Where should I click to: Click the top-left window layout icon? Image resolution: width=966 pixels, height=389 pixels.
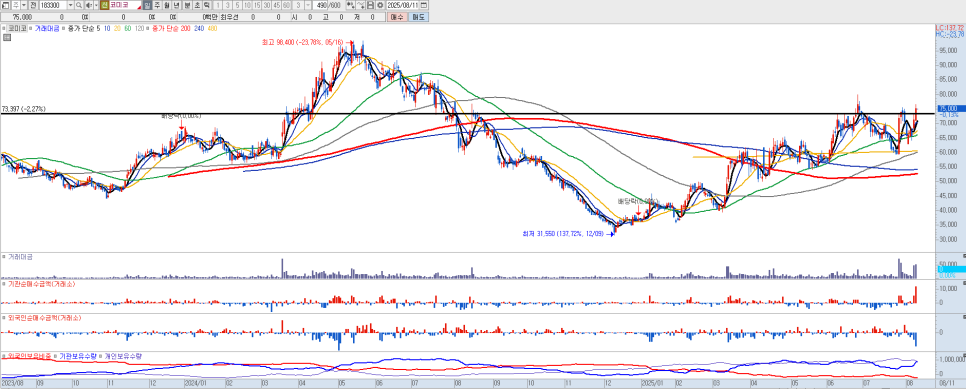click(6, 5)
